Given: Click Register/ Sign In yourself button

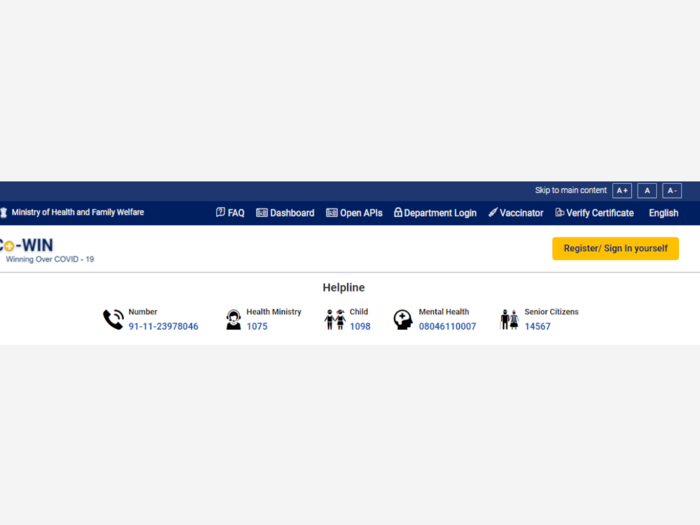Looking at the screenshot, I should click(x=616, y=249).
